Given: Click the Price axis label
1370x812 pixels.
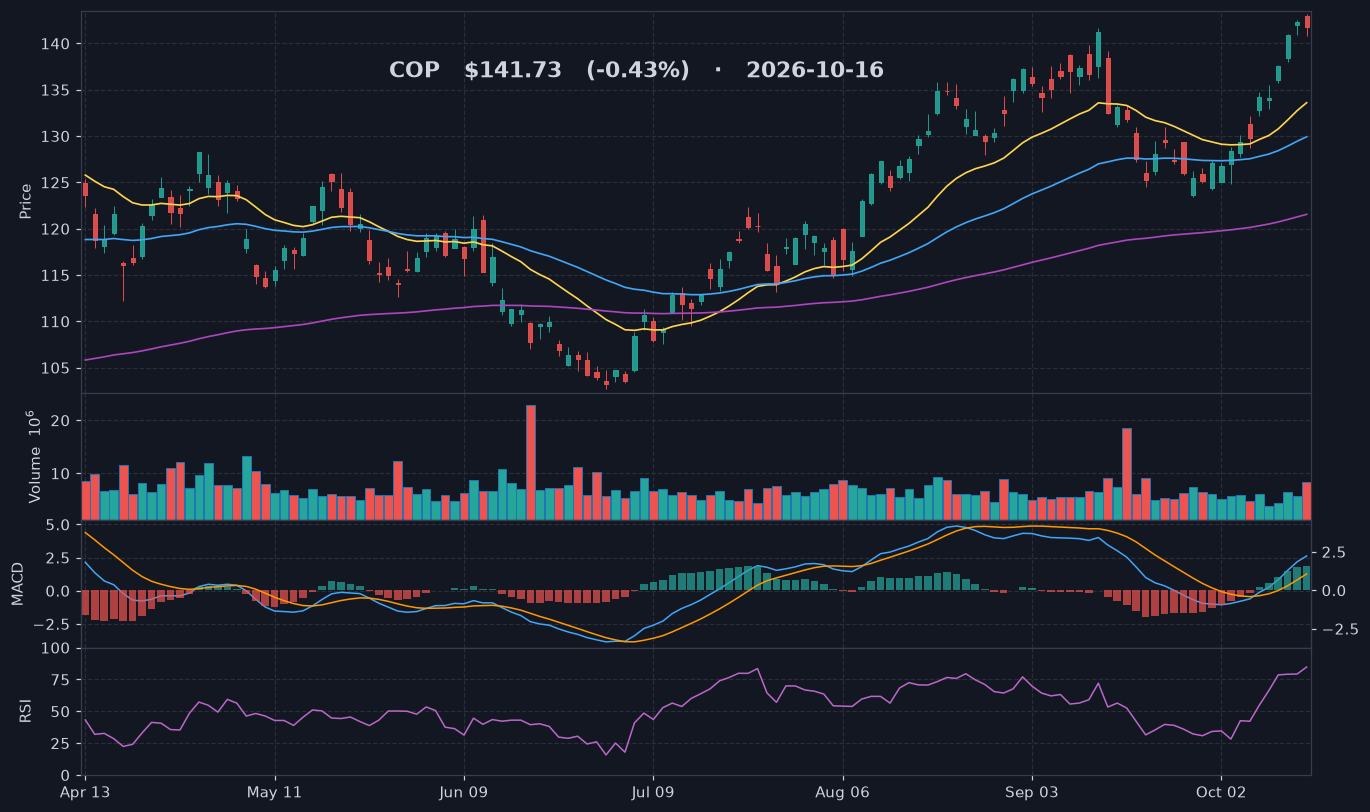Looking at the screenshot, I should [x=26, y=201].
